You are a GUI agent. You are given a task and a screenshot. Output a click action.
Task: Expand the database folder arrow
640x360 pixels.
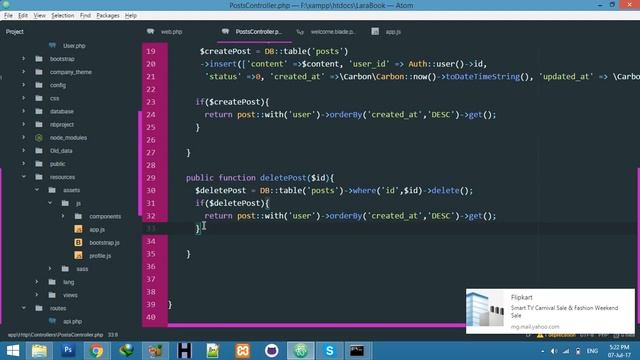[23, 111]
